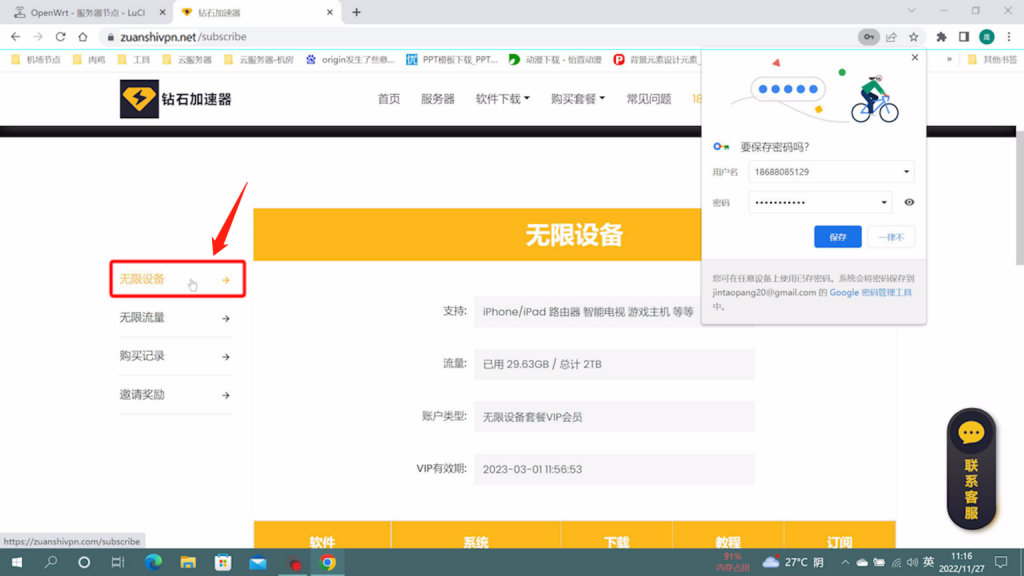Image resolution: width=1024 pixels, height=576 pixels.
Task: Open the 其他书签 bookmark folder
Action: click(993, 59)
